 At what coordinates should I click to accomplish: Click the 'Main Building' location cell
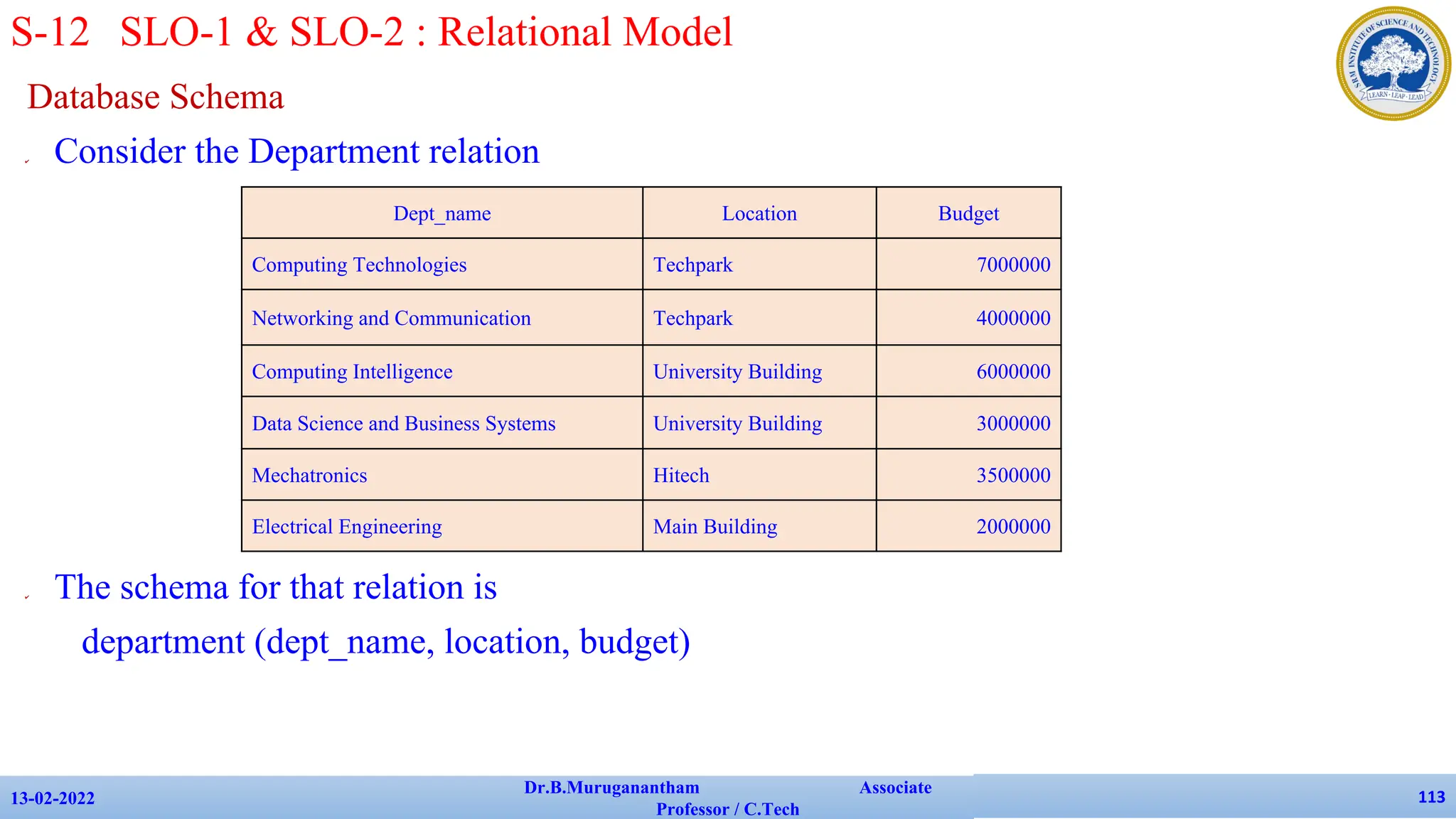pos(759,526)
